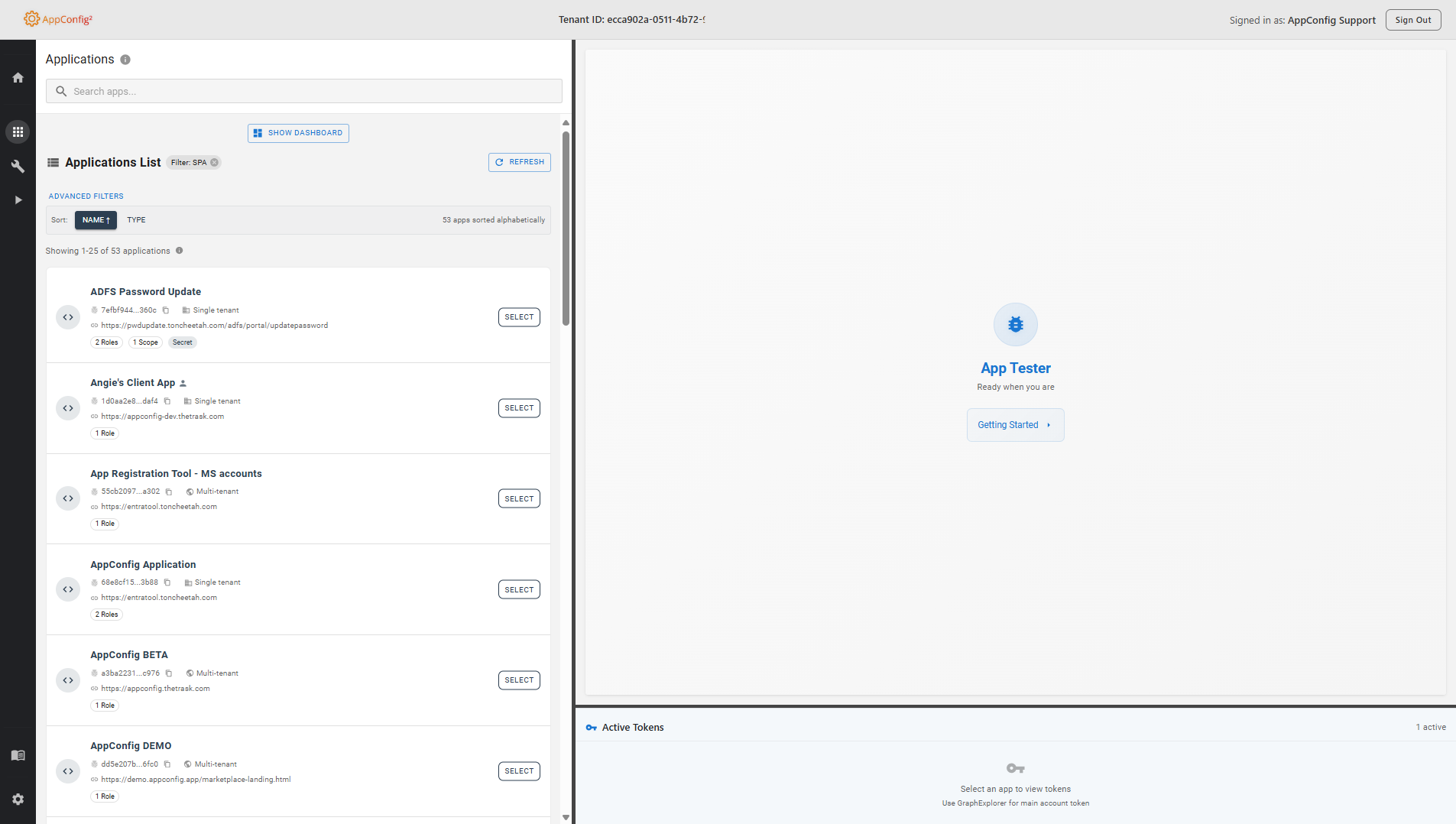Refresh the applications list
Image resolution: width=1456 pixels, height=824 pixels.
[519, 163]
